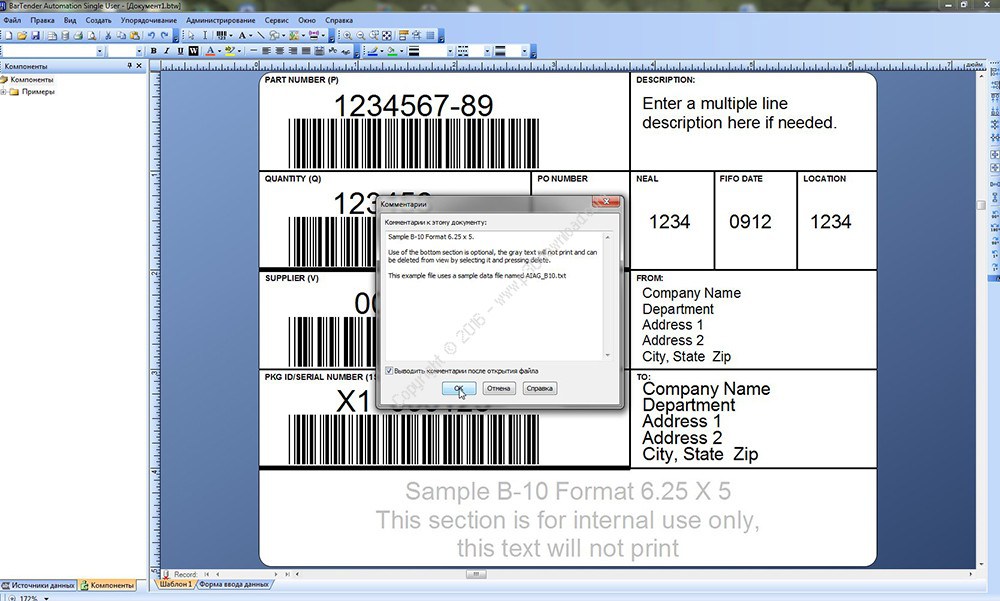Select the line drawing tool

point(260,36)
